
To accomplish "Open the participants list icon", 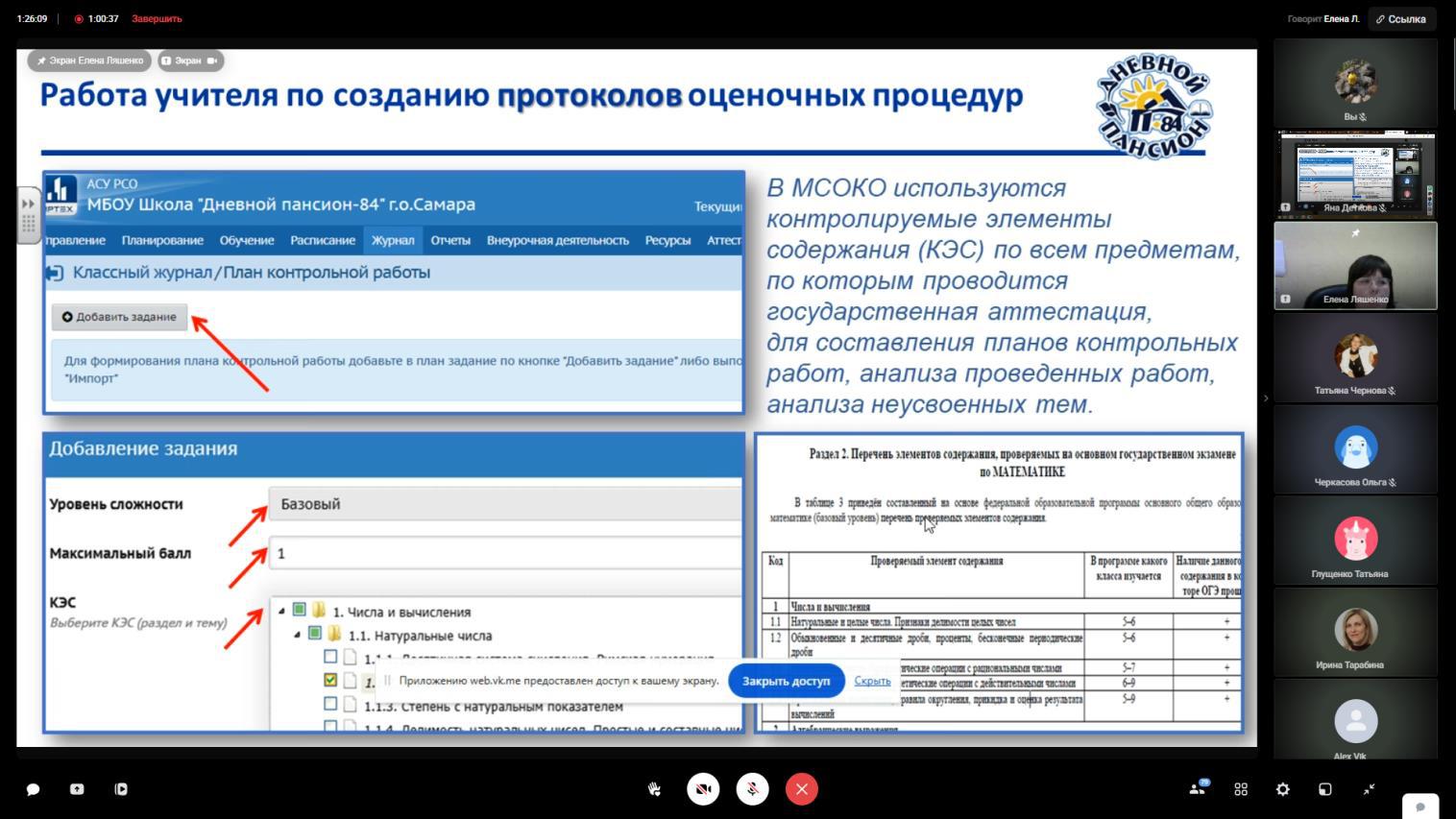I will pyautogui.click(x=1198, y=788).
